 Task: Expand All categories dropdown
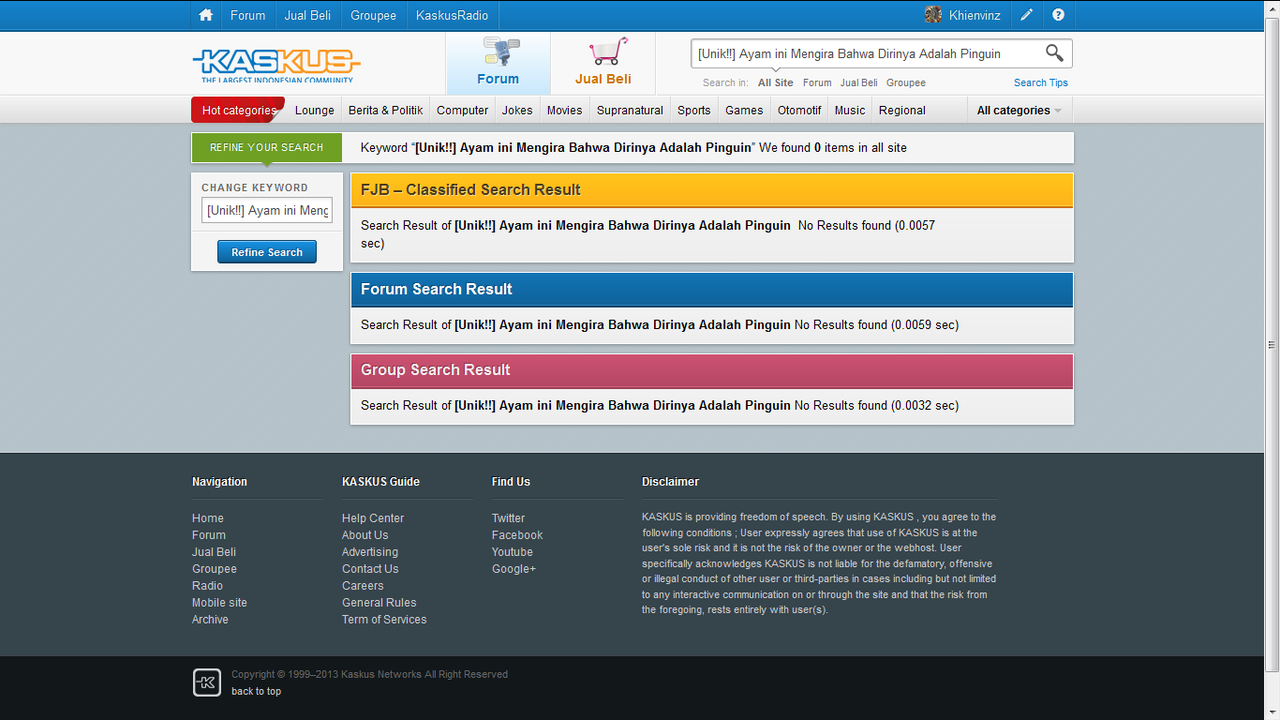tap(1019, 110)
